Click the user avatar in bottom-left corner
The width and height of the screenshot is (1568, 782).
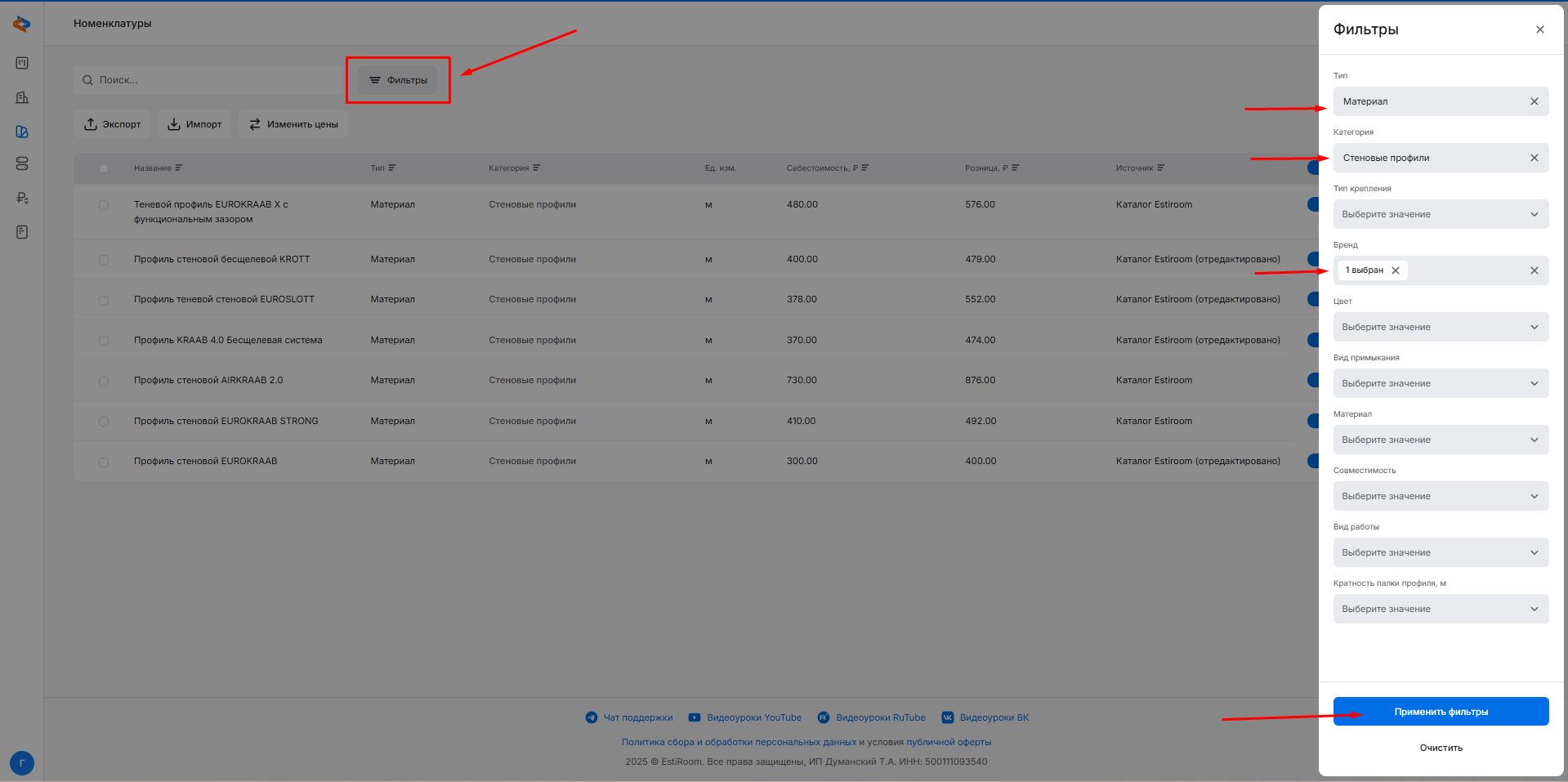[x=22, y=763]
